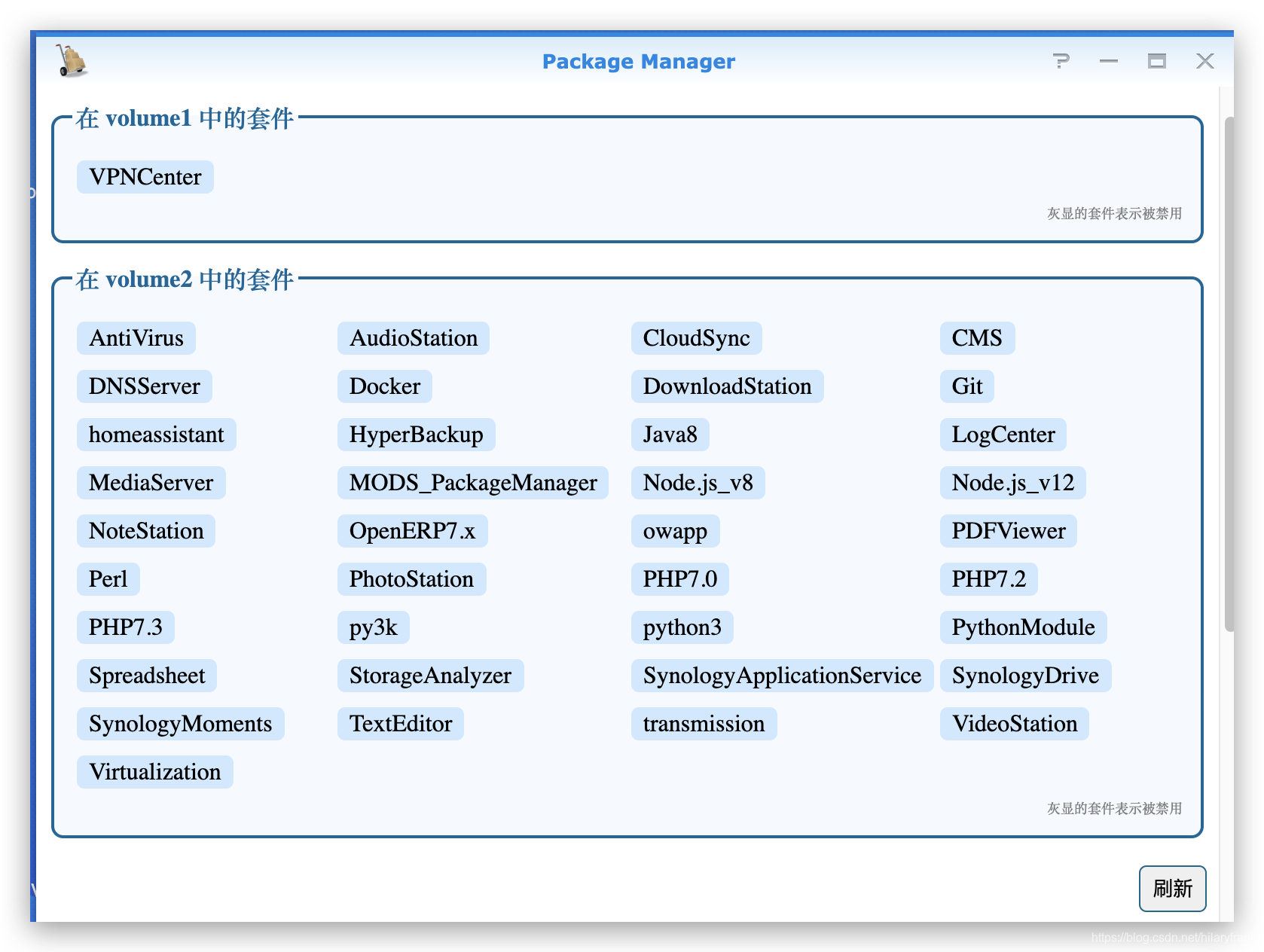Select the PHP7.0 package
This screenshot has width=1264, height=952.
pyautogui.click(x=680, y=579)
